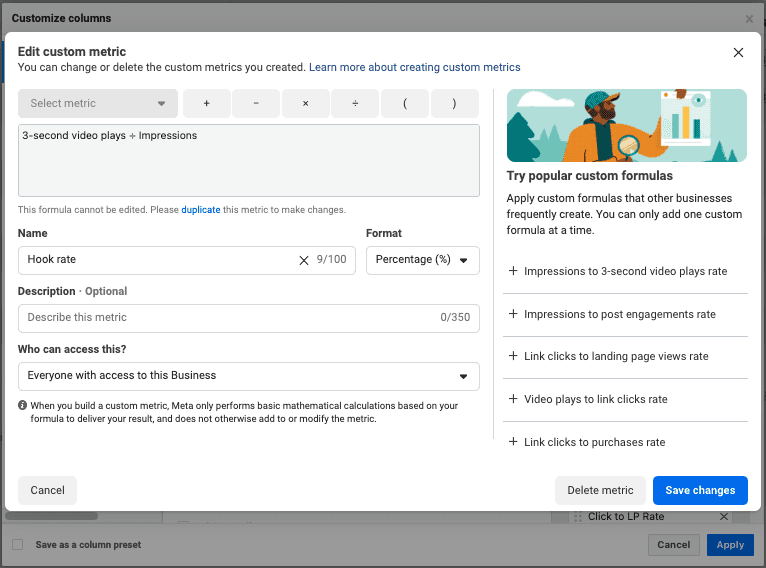The width and height of the screenshot is (766, 568).
Task: Expand the Who can access this dropdown
Action: click(248, 376)
